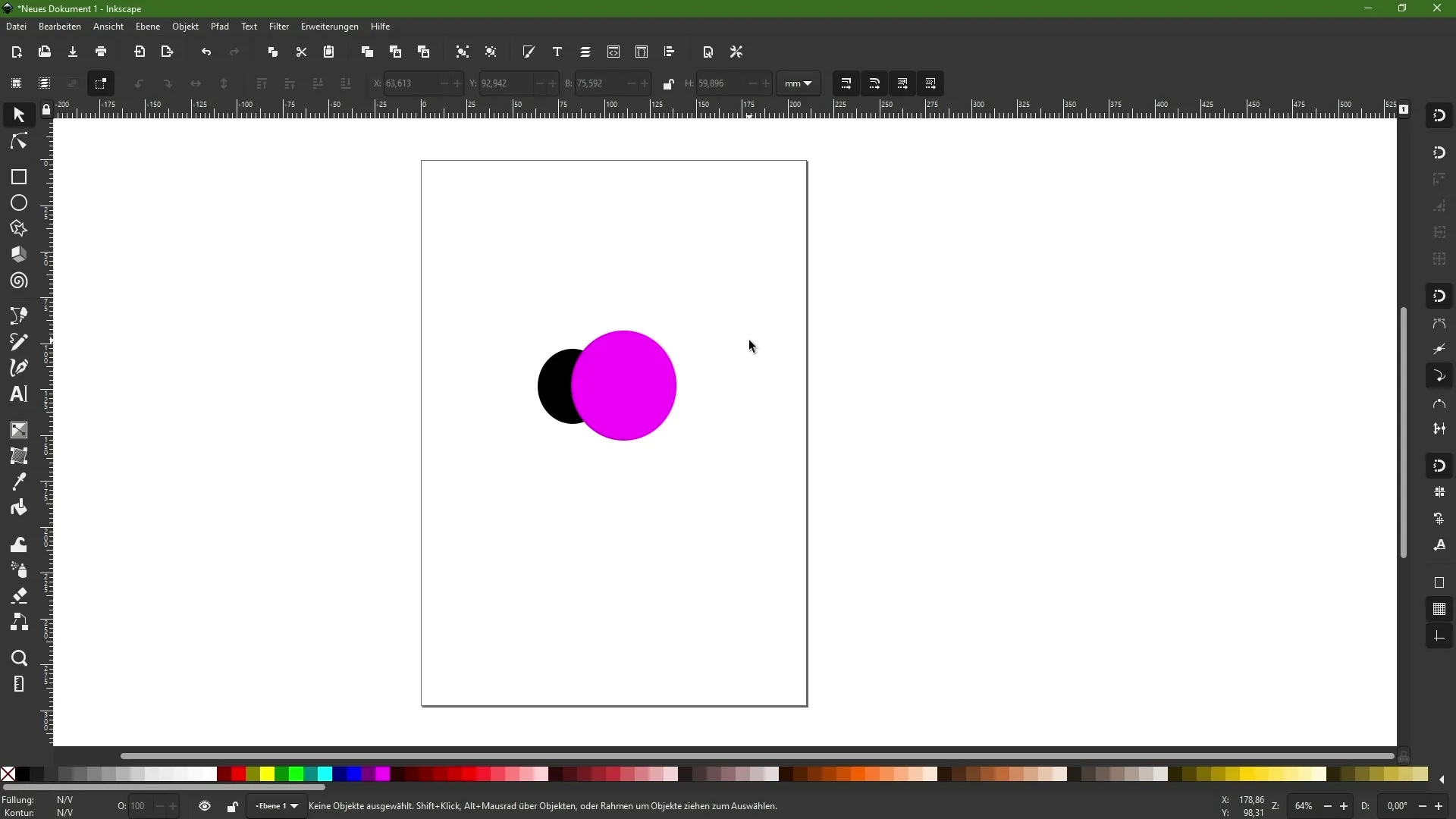
Task: Increase the width B value
Action: click(x=645, y=83)
